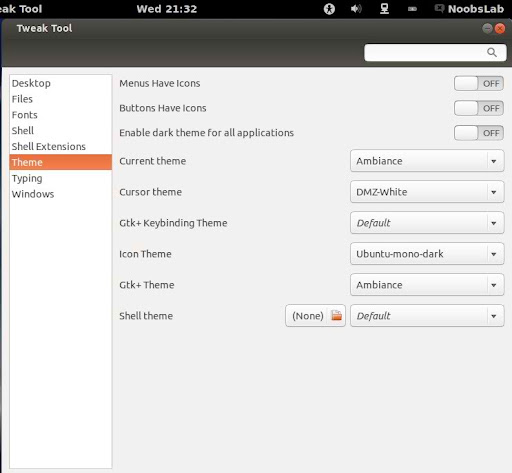Click the network connection icon
The image size is (512, 473).
click(384, 9)
